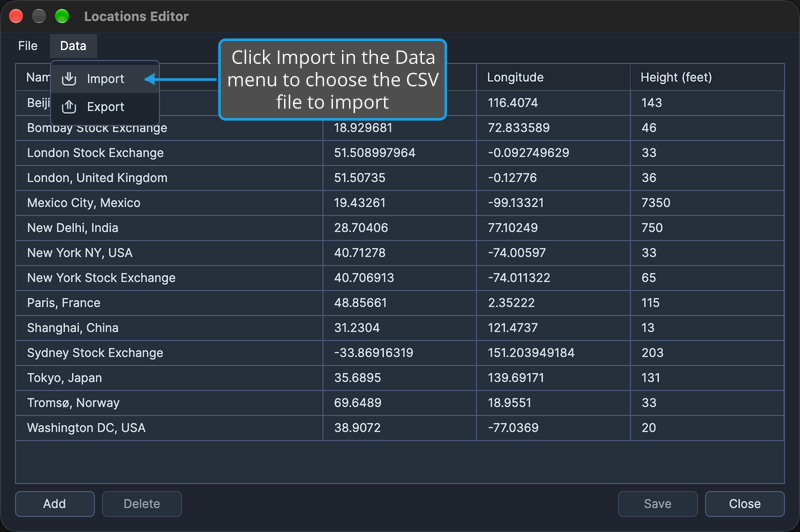
Task: Select the London, United Kingdom name cell
Action: (169, 178)
